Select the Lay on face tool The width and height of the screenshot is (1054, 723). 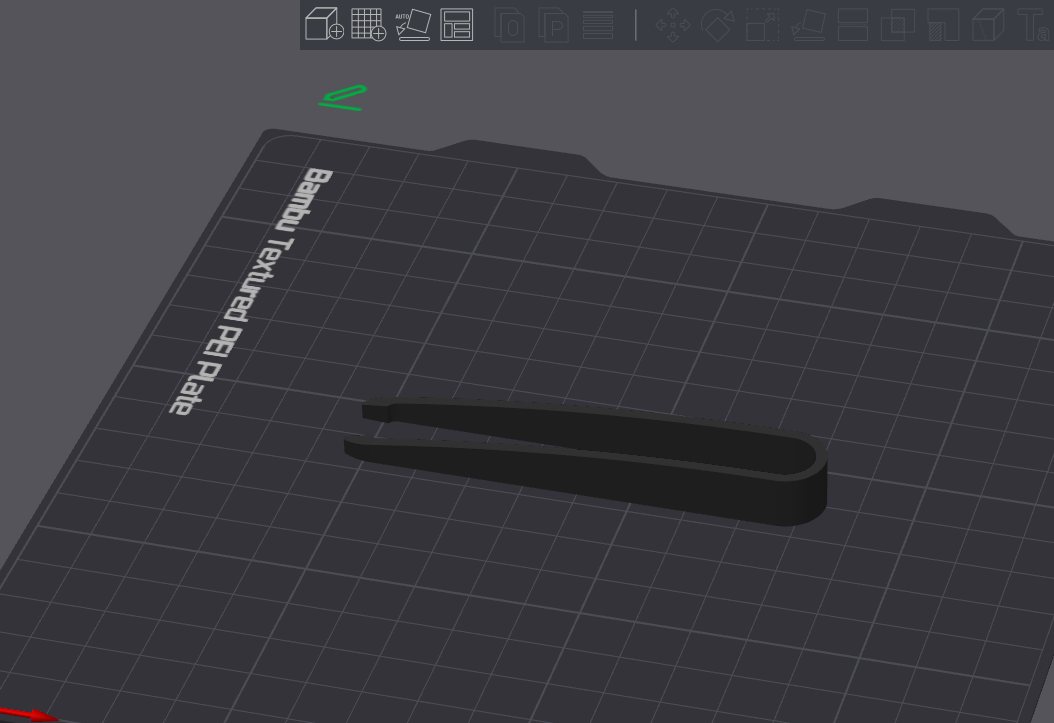pyautogui.click(x=808, y=25)
